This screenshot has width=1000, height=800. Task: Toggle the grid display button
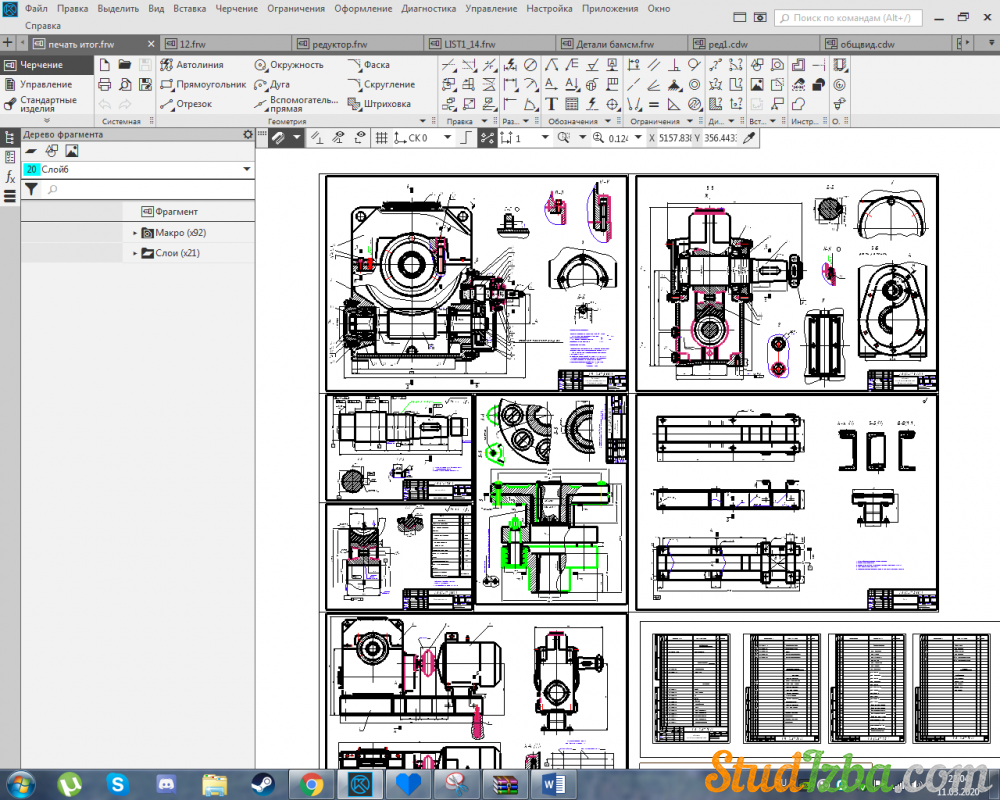click(x=381, y=138)
